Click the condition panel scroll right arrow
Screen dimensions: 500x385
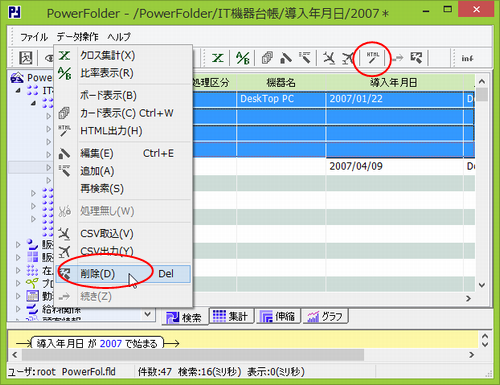point(471,355)
